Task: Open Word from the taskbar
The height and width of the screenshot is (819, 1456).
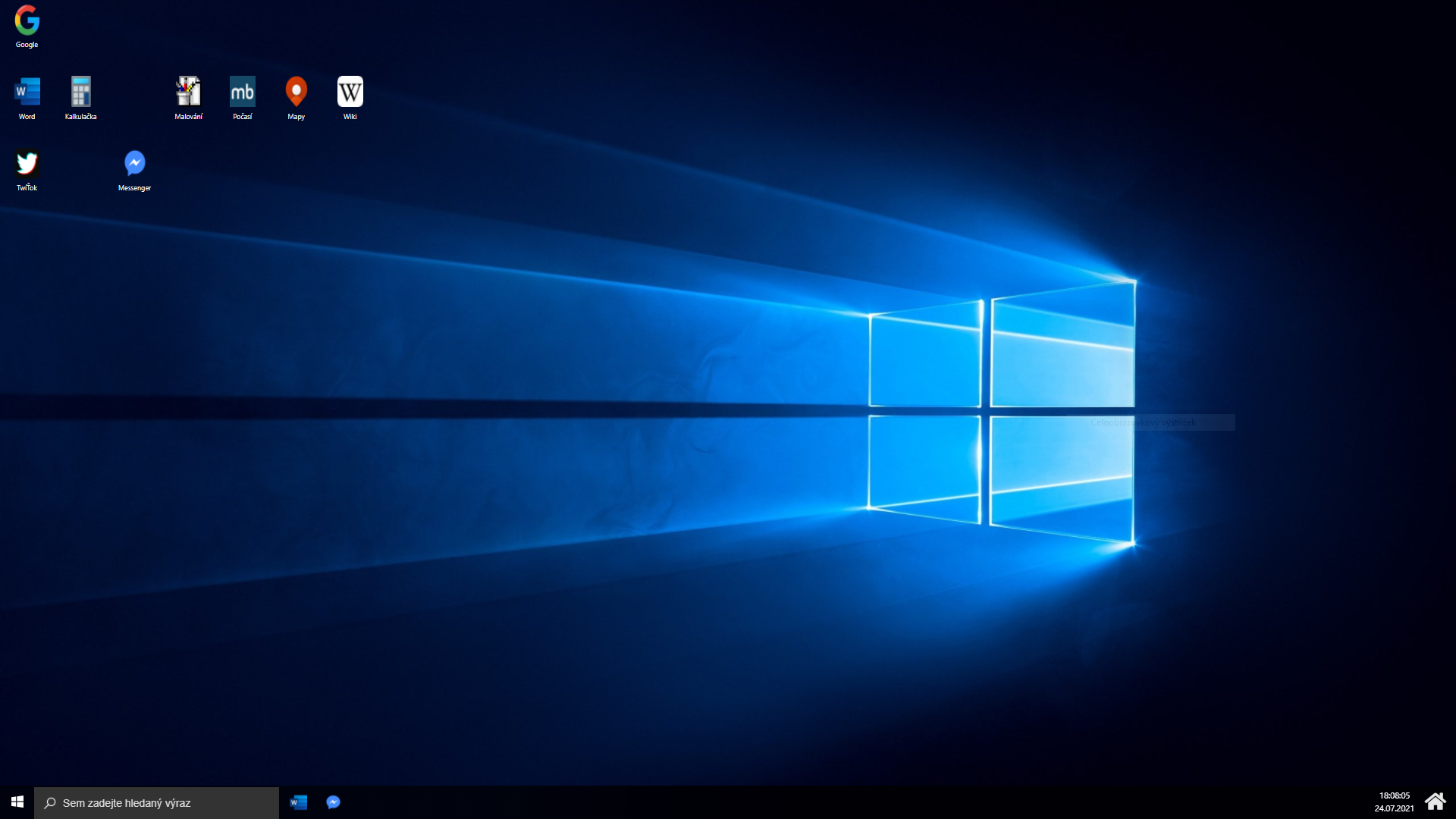Action: coord(298,802)
